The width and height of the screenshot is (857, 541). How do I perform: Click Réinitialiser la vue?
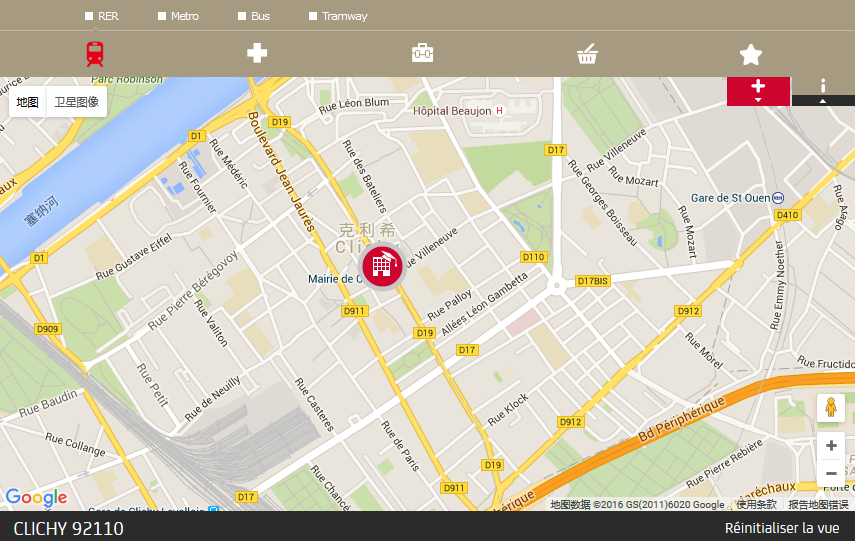(782, 528)
